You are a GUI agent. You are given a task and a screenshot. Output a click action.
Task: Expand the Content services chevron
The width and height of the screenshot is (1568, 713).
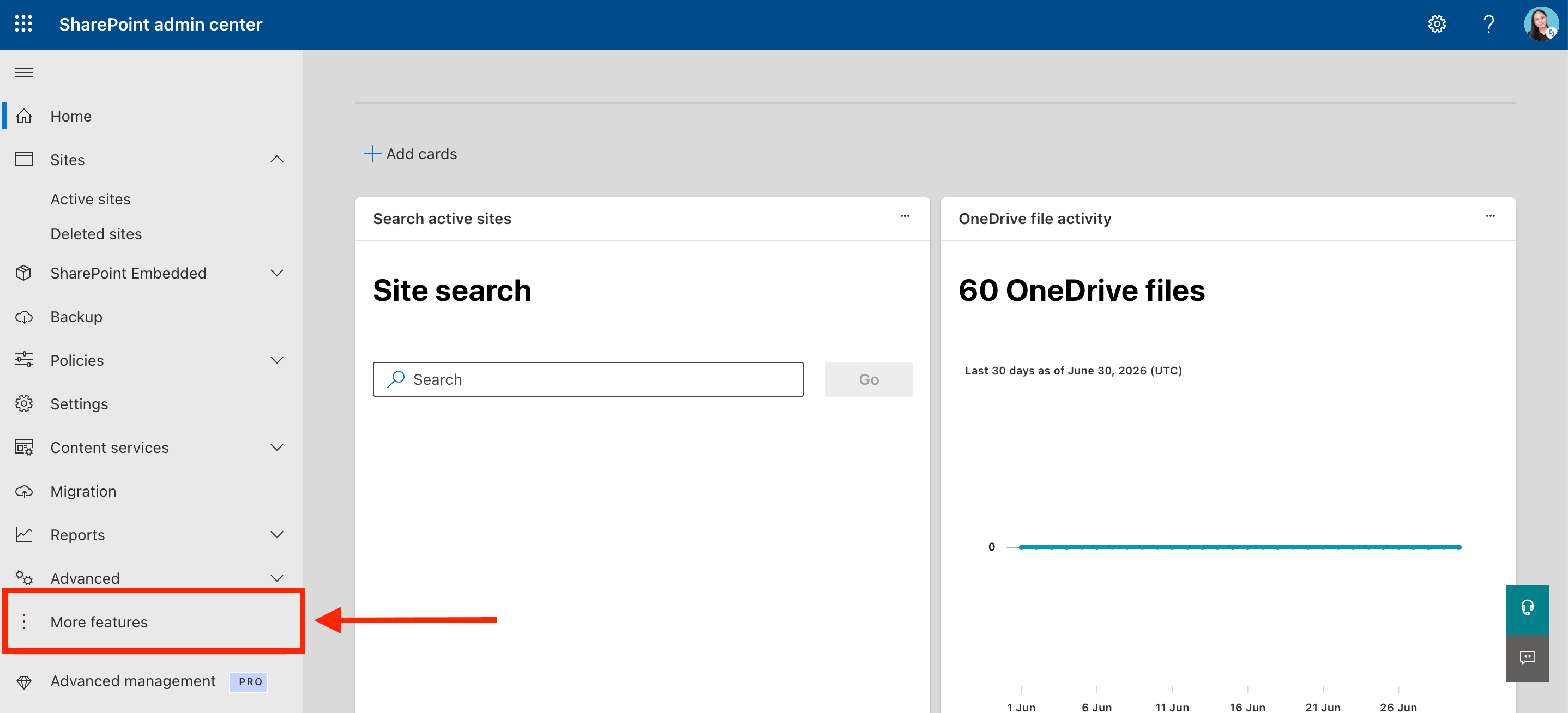coord(277,447)
